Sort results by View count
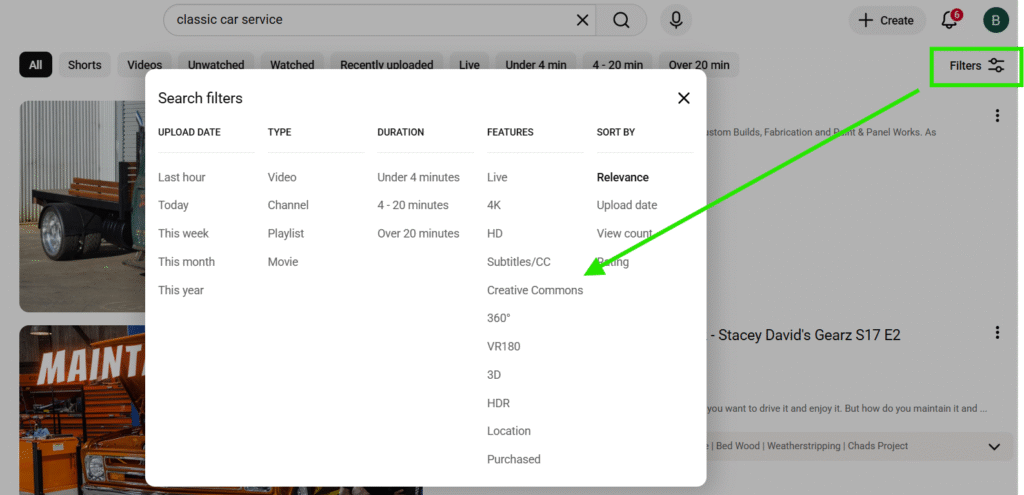The width and height of the screenshot is (1024, 495). pyautogui.click(x=624, y=233)
